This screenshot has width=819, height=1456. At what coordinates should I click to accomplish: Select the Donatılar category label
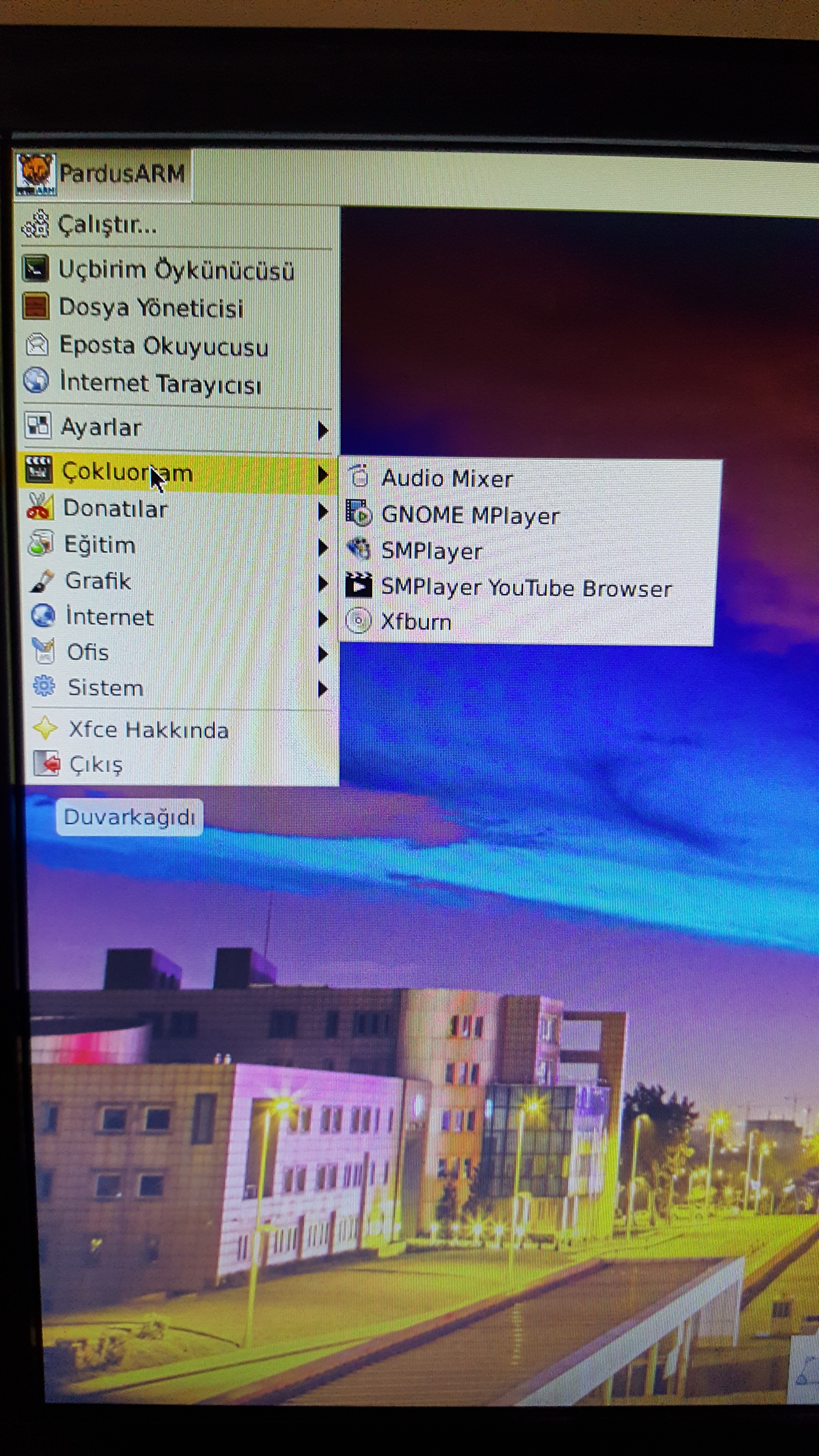[116, 509]
